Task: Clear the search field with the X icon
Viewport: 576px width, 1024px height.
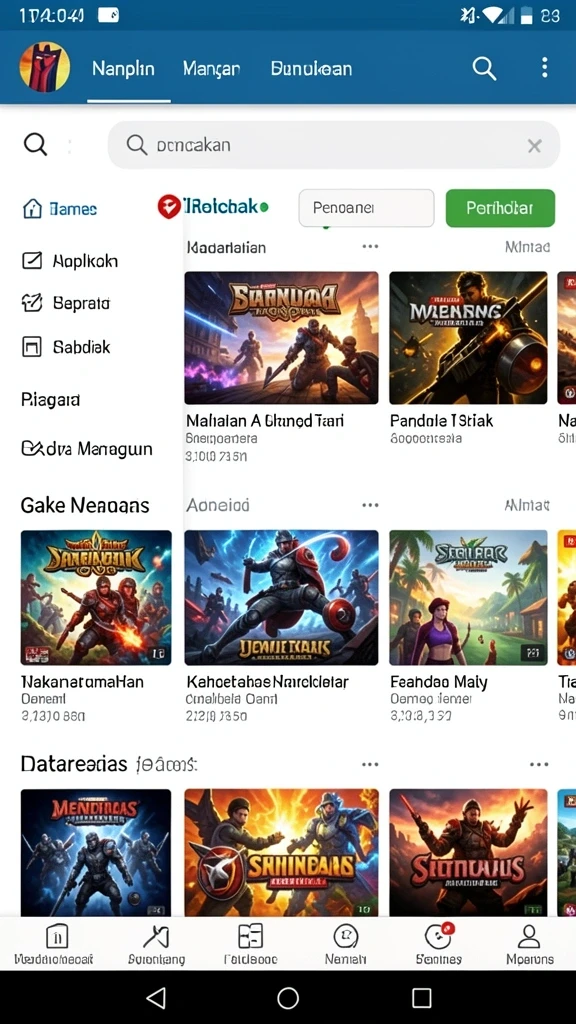Action: (x=534, y=146)
